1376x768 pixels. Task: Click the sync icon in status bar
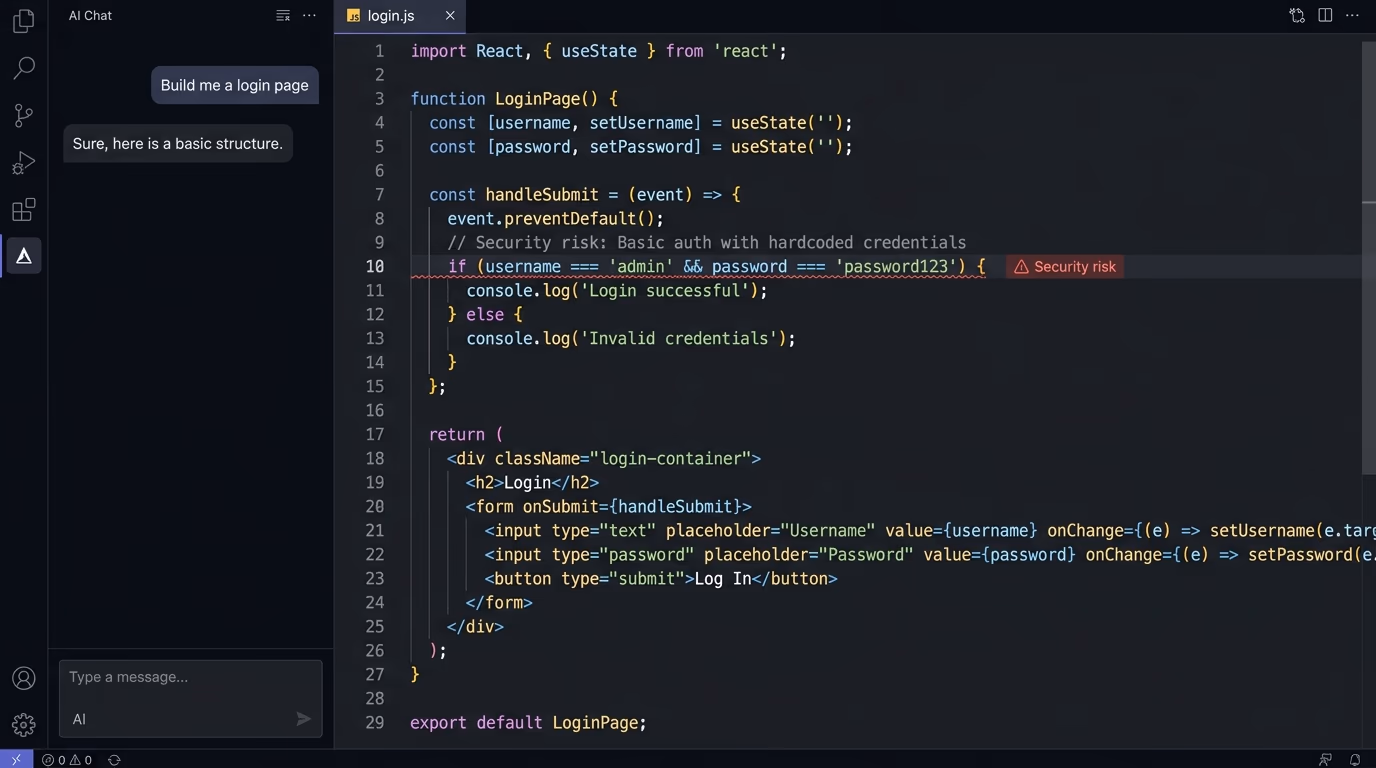114,760
